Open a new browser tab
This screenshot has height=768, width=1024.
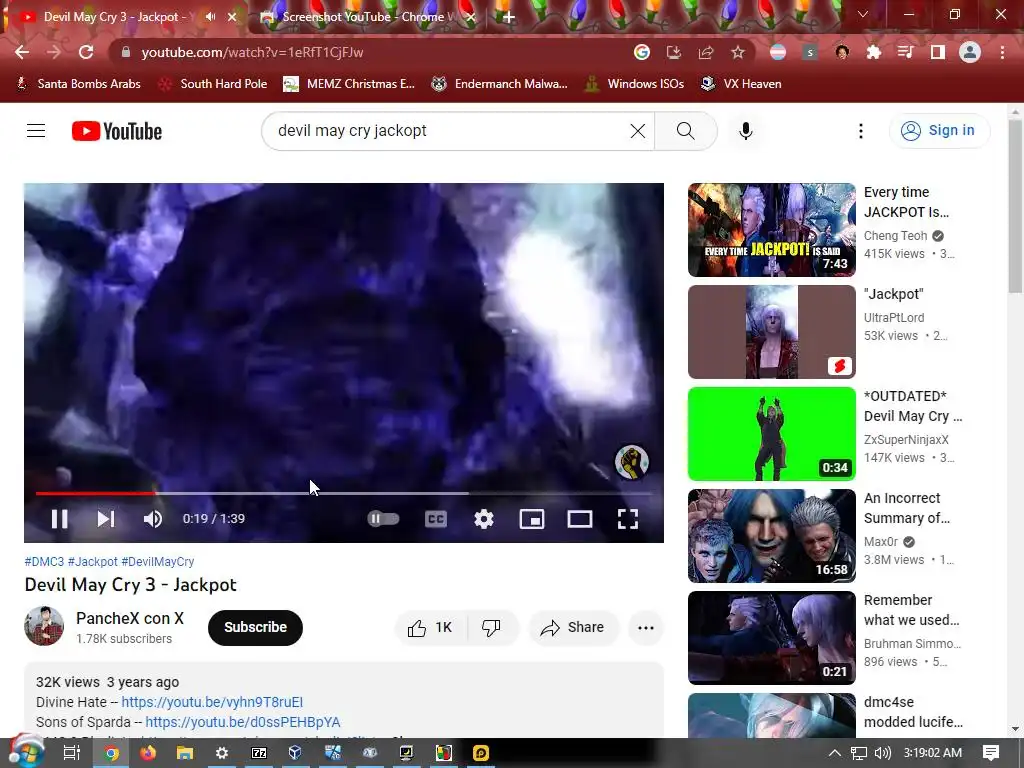coord(509,17)
